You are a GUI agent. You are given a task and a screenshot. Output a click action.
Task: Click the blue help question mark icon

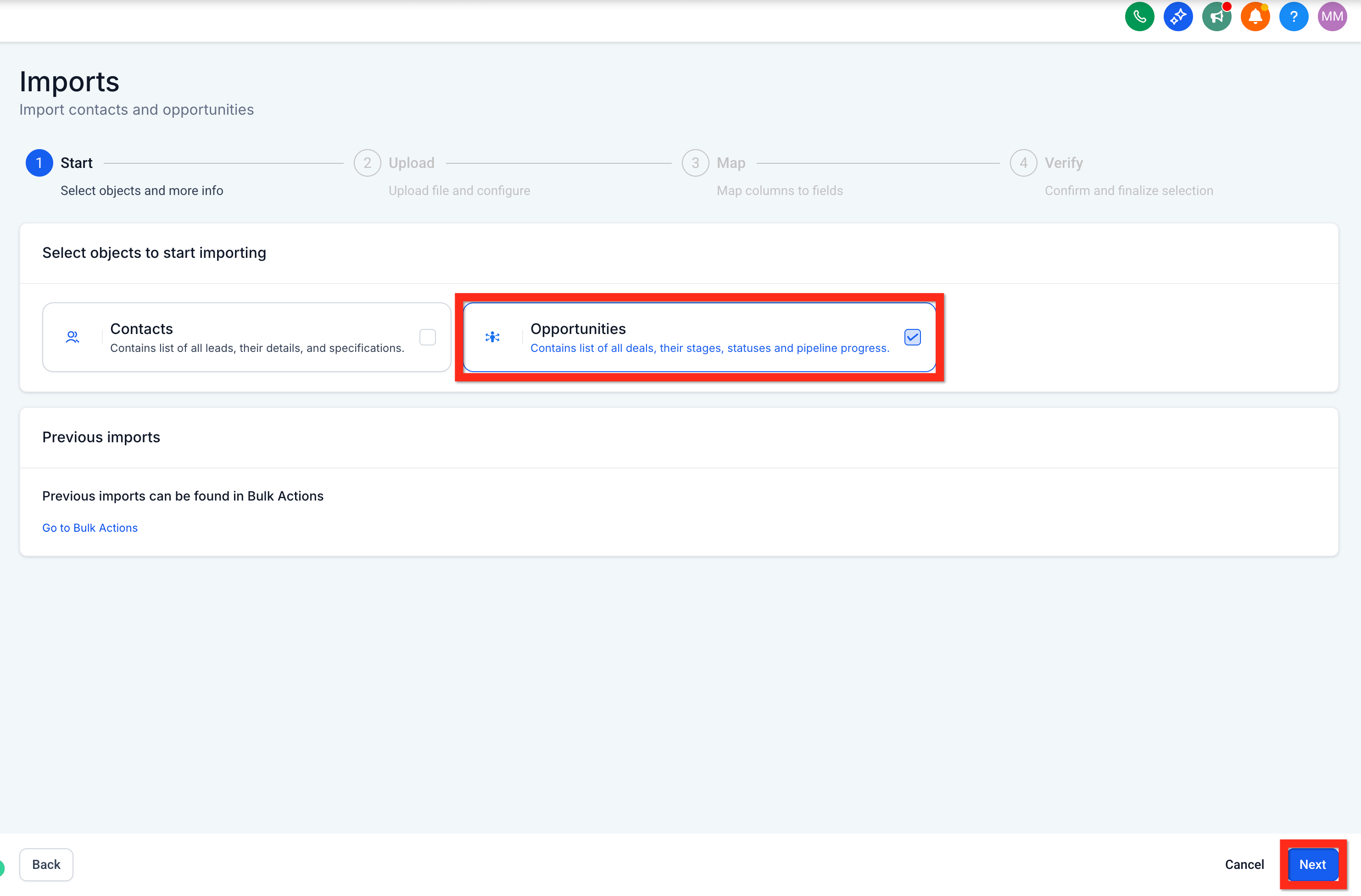[1293, 17]
